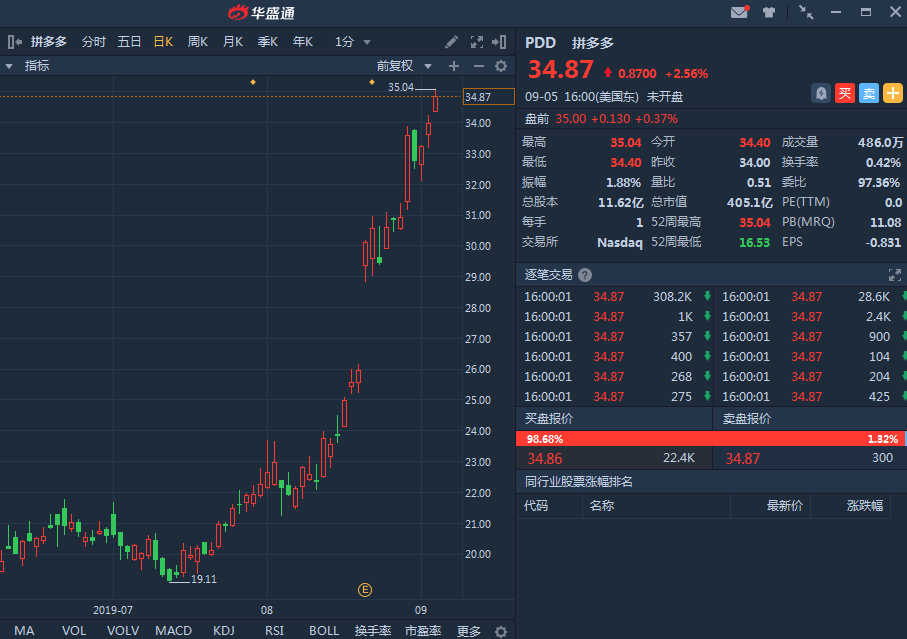Open the mail inbox envelope icon
Image resolution: width=907 pixels, height=639 pixels.
[x=739, y=13]
